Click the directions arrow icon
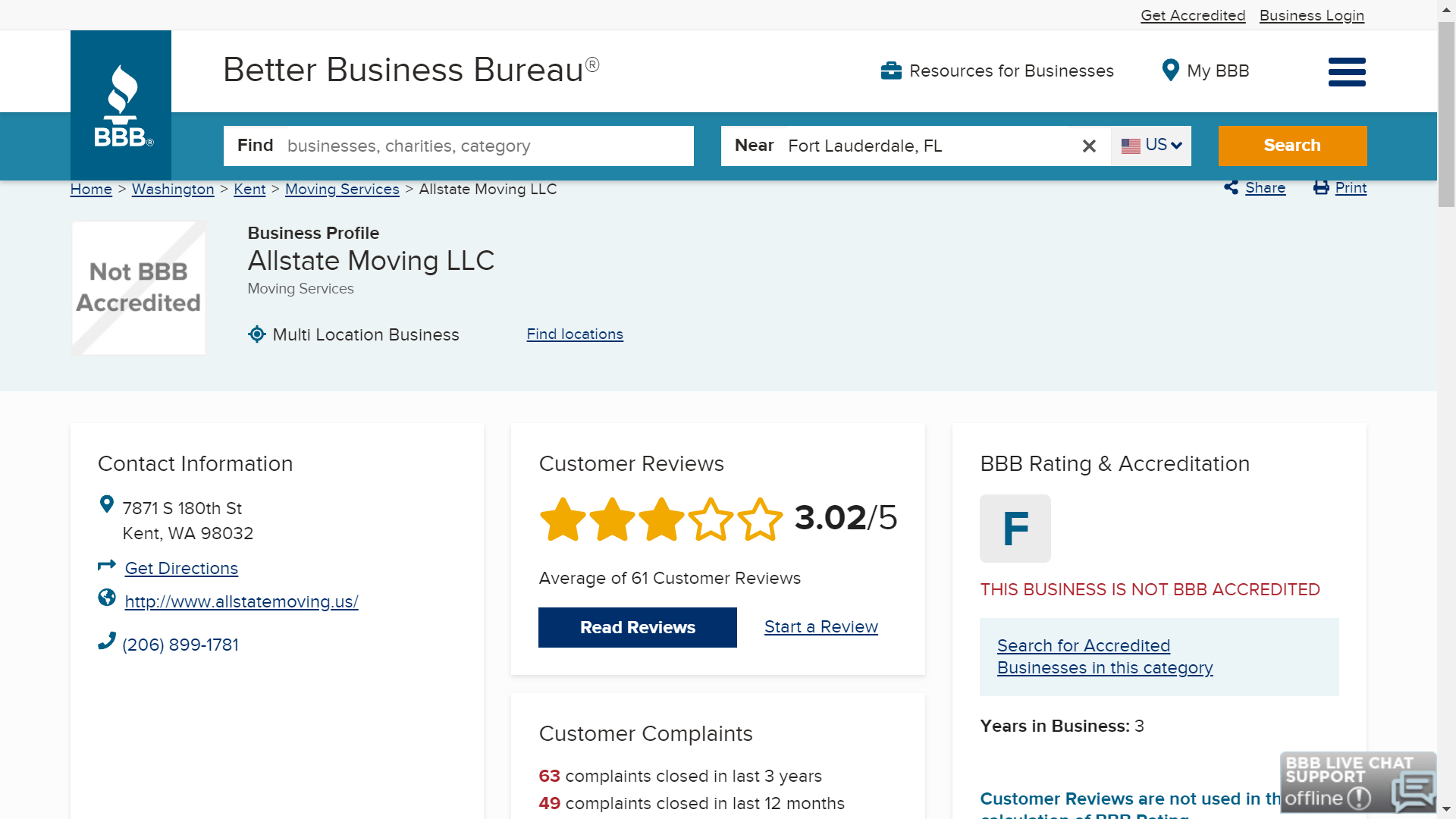This screenshot has width=1456, height=819. click(x=107, y=565)
